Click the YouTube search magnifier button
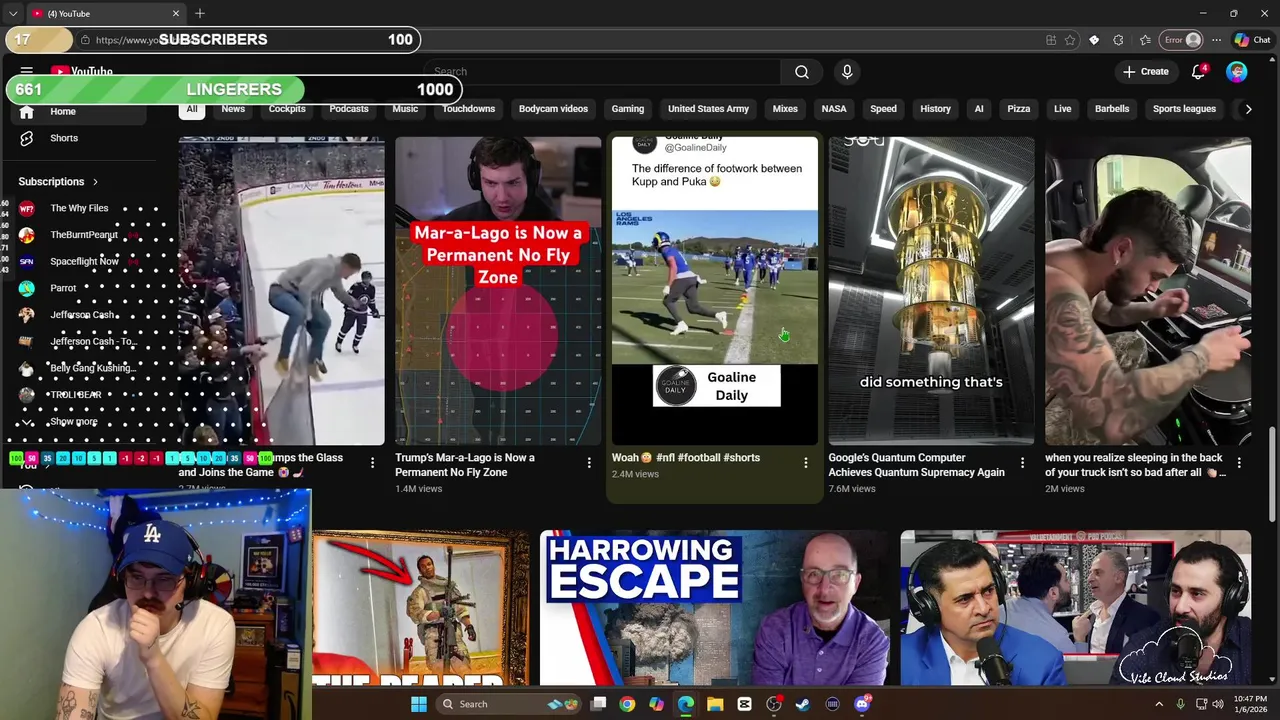The height and width of the screenshot is (720, 1280). pyautogui.click(x=801, y=72)
